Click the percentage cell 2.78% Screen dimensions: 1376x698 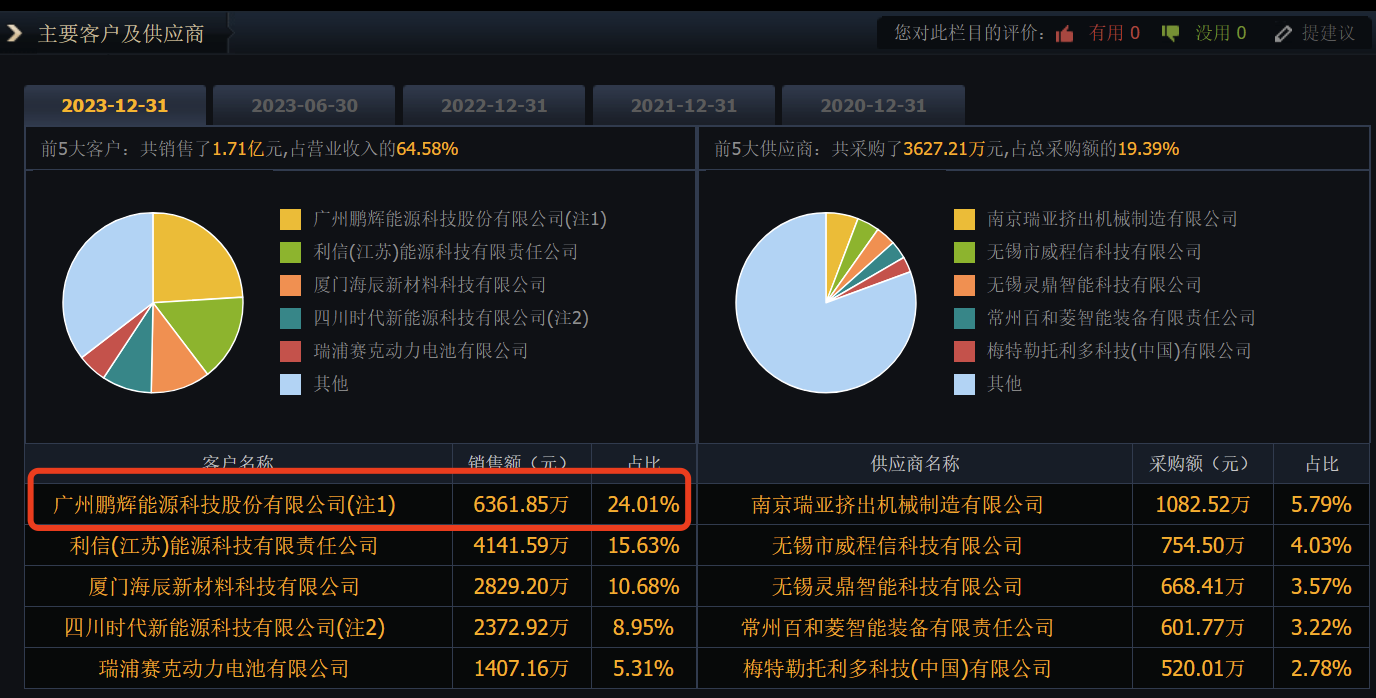[x=1321, y=668]
